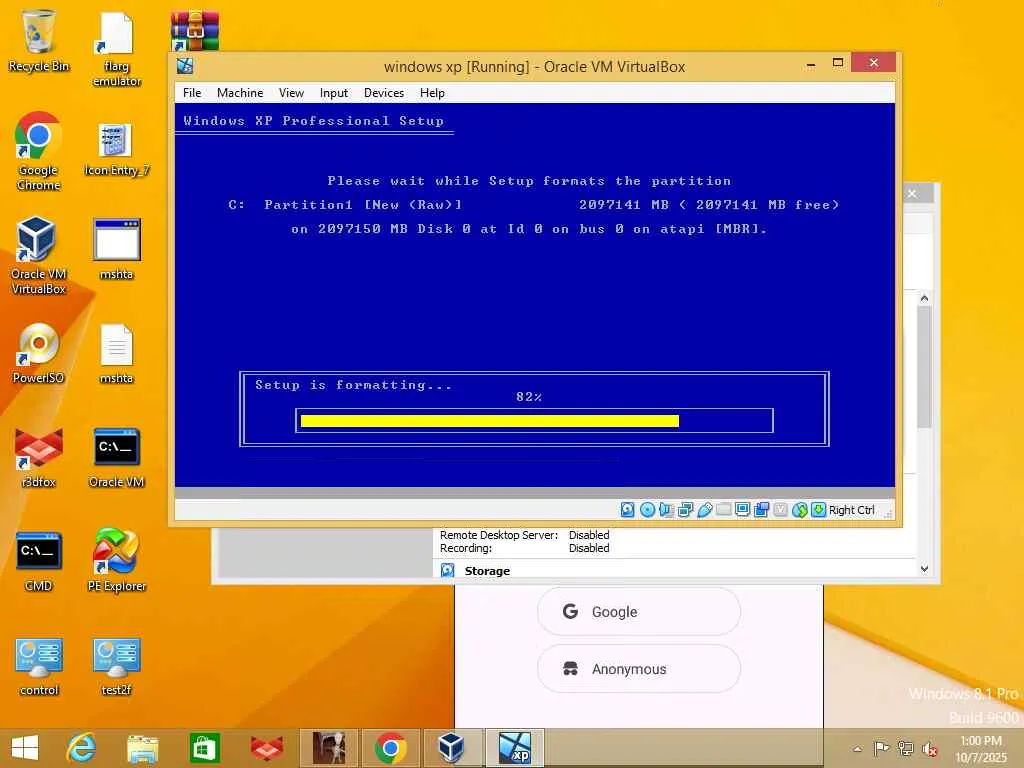Select the CMD desktop icon
Screen dimensions: 1024x768
[x=39, y=562]
